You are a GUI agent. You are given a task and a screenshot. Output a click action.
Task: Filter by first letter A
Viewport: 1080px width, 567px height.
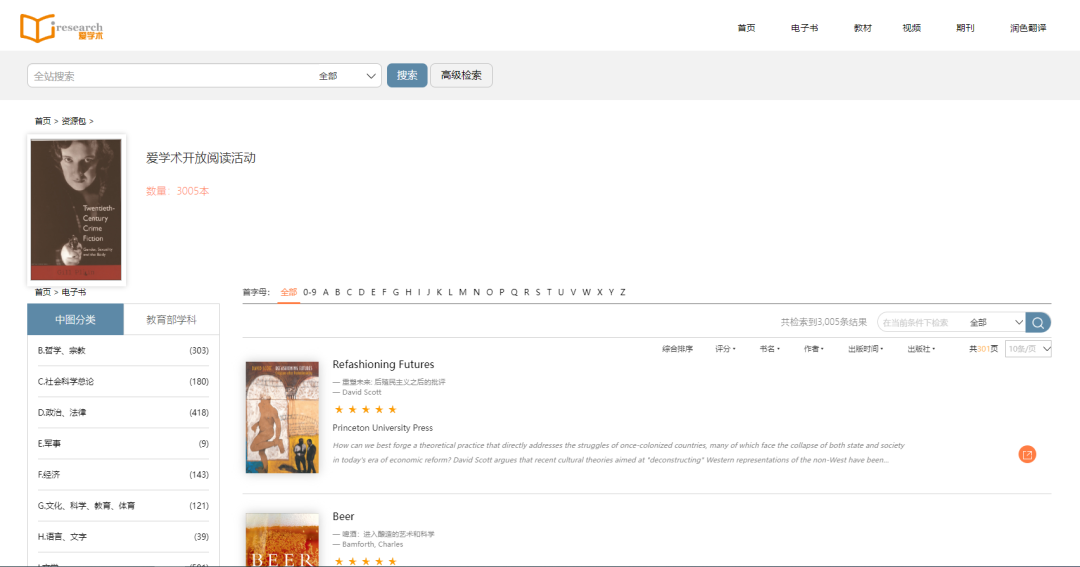point(326,292)
